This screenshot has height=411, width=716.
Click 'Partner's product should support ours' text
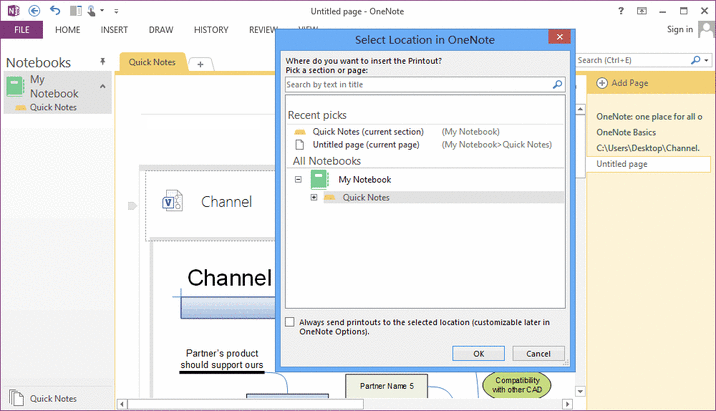pos(222,359)
